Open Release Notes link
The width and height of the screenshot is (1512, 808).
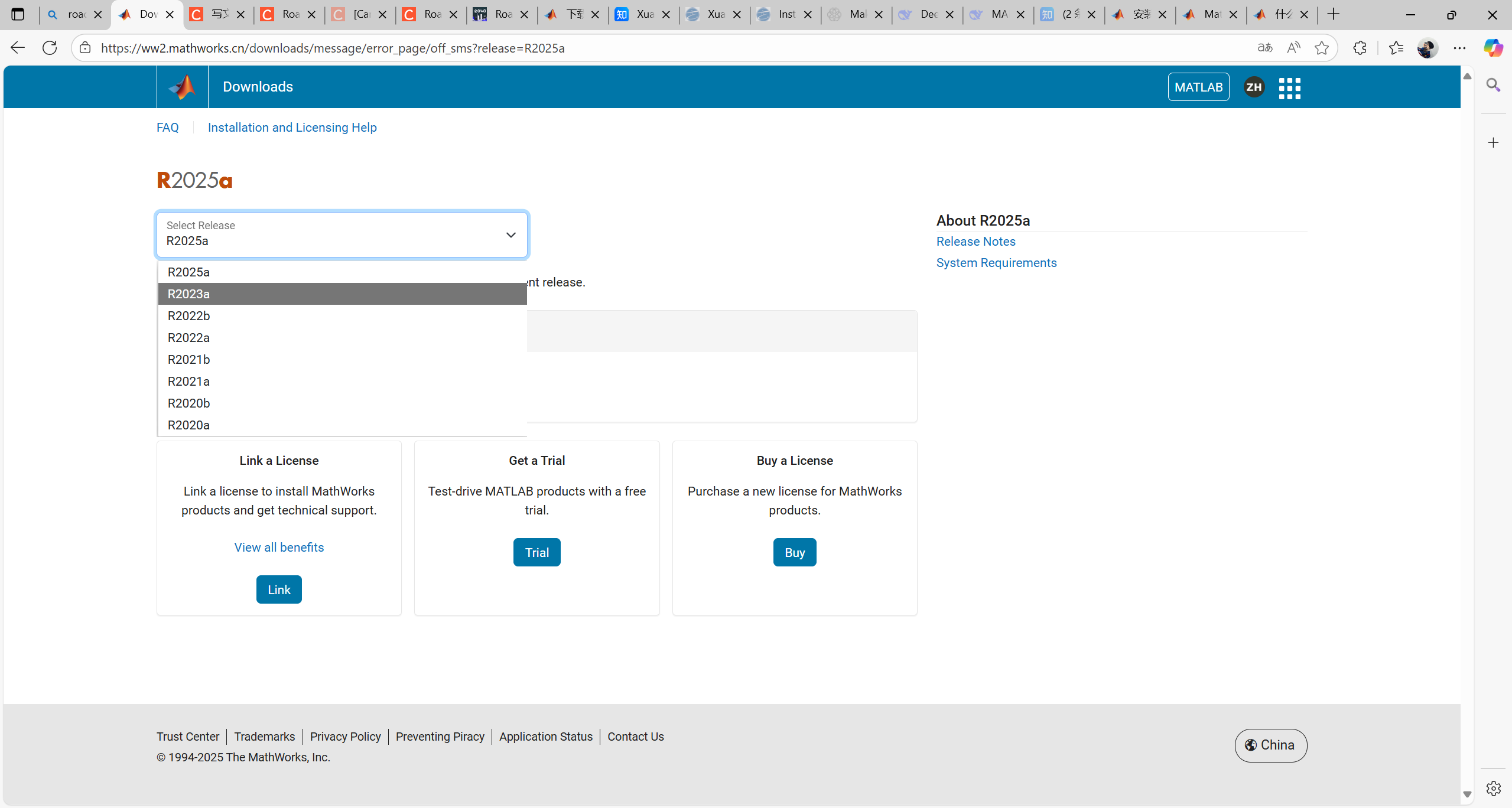[976, 242]
